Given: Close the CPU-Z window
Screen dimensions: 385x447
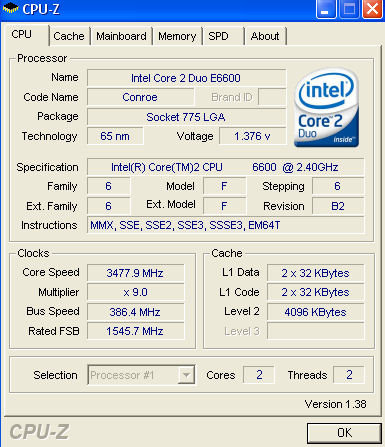Looking at the screenshot, I should (372, 9).
